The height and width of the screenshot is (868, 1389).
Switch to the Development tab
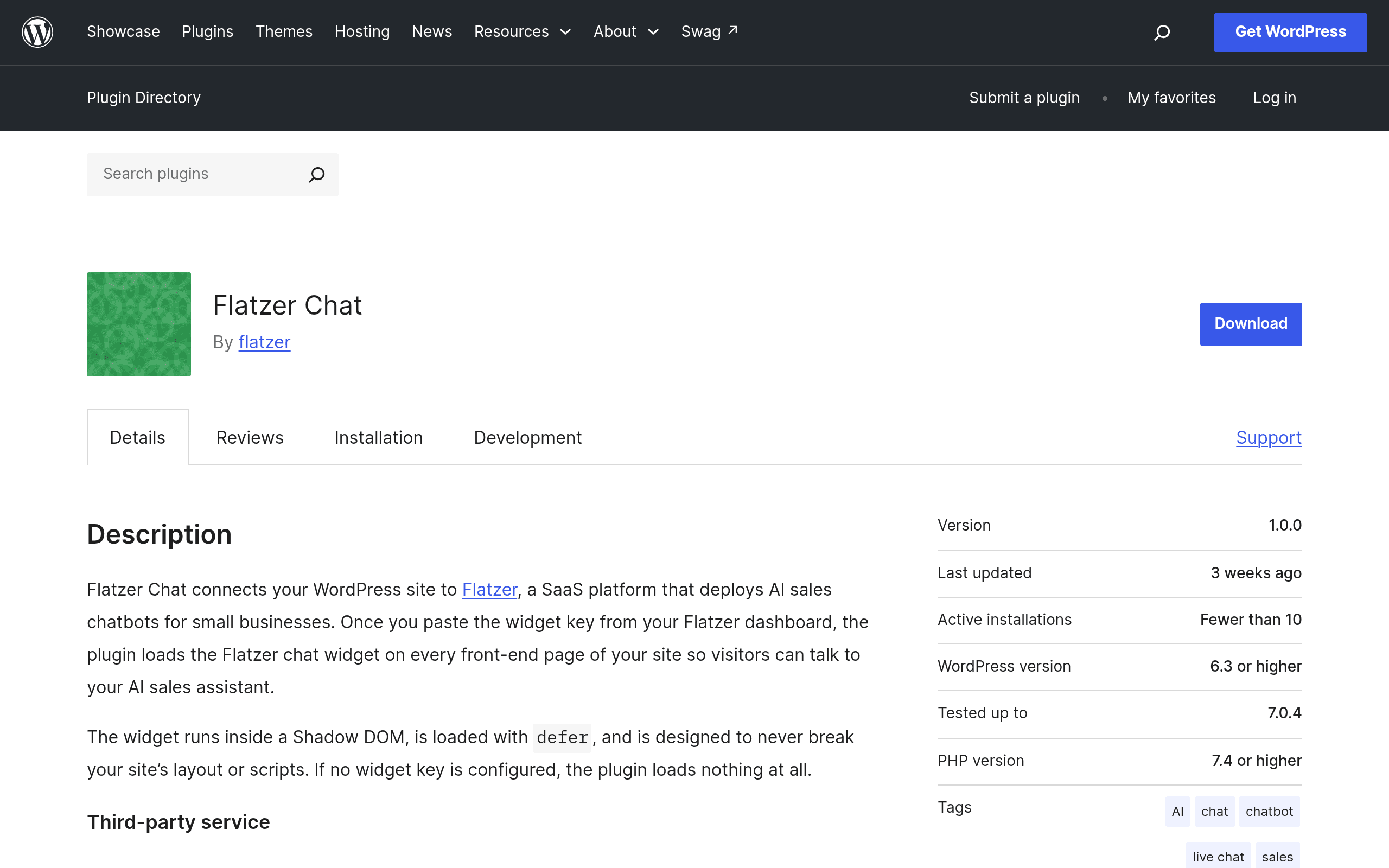click(527, 437)
